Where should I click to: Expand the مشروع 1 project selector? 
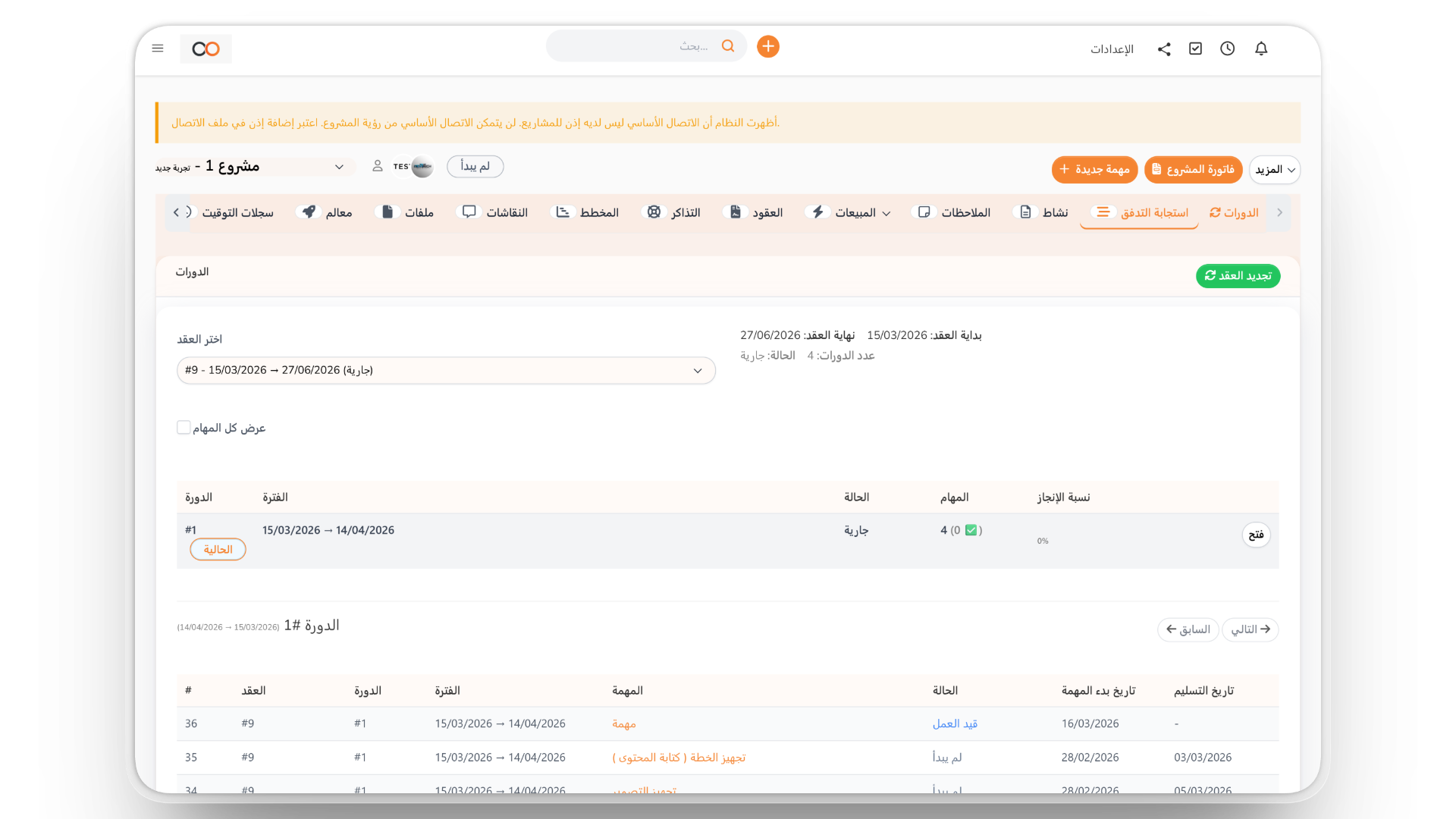coord(339,167)
